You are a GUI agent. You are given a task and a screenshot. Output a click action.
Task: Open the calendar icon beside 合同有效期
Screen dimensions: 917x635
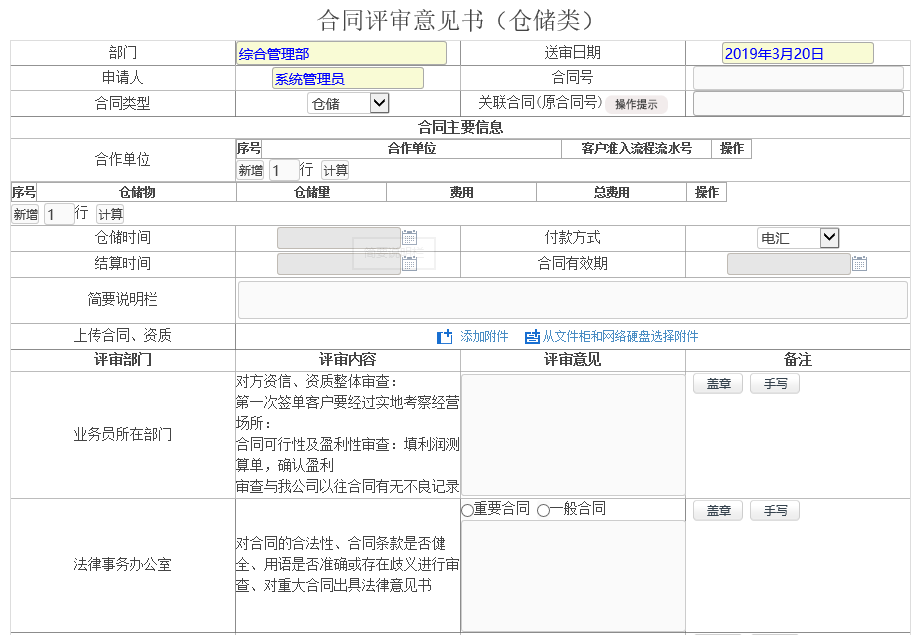tap(859, 264)
